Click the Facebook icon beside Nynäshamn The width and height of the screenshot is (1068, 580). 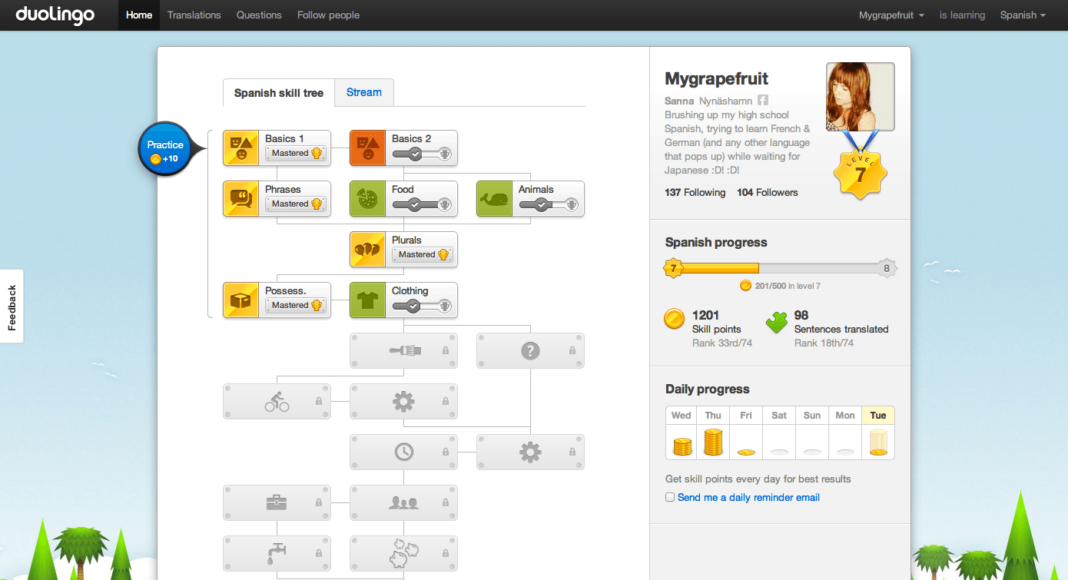pyautogui.click(x=763, y=100)
